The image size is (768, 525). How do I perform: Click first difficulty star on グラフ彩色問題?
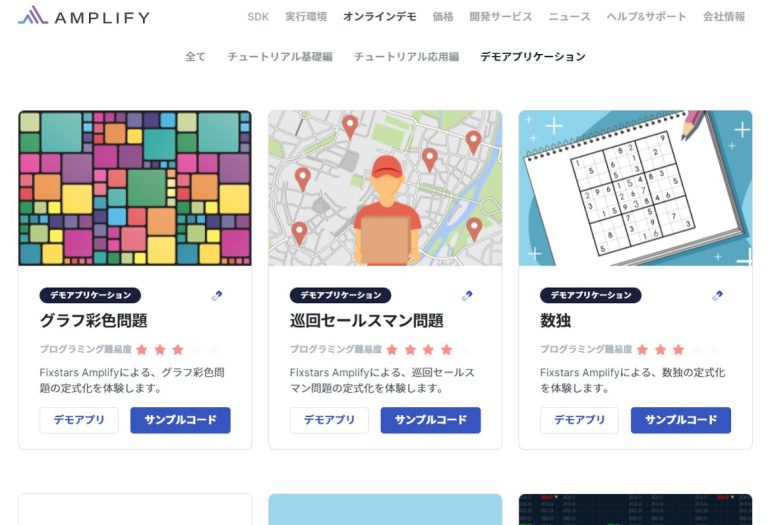tap(142, 350)
